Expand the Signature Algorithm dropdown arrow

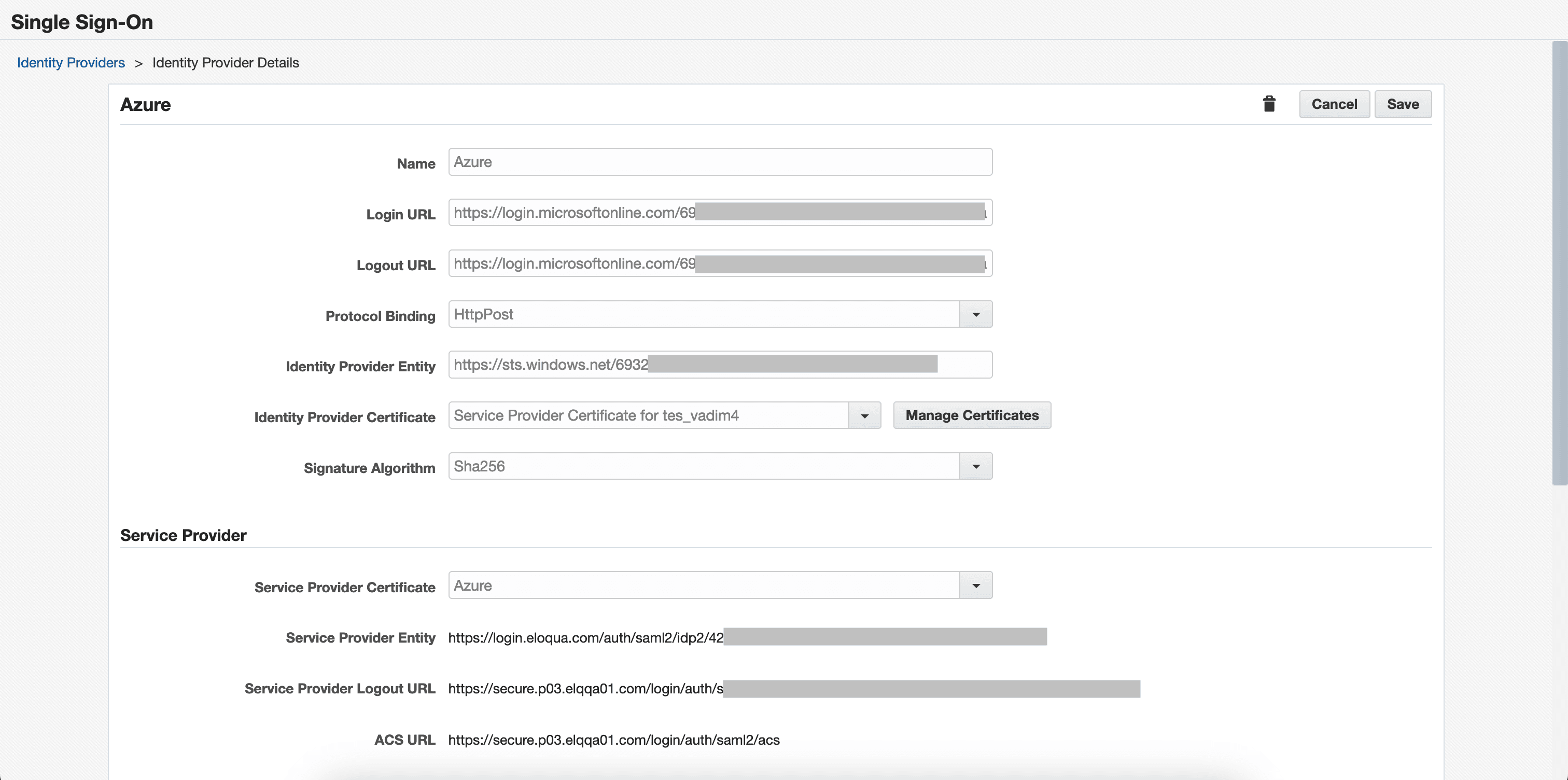click(x=976, y=466)
